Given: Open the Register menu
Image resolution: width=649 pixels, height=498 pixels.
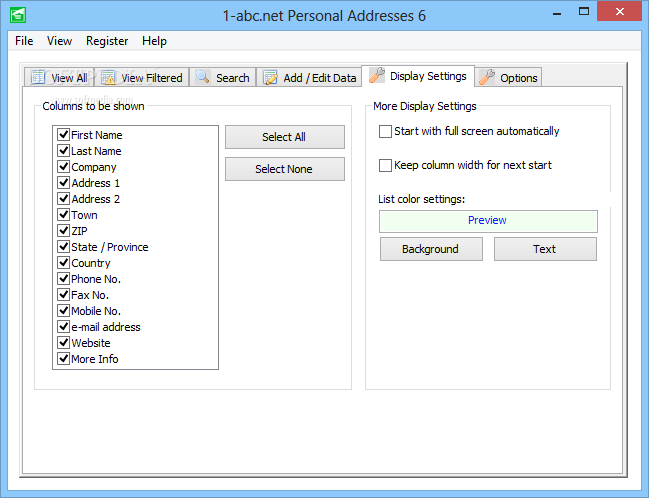Looking at the screenshot, I should [107, 41].
